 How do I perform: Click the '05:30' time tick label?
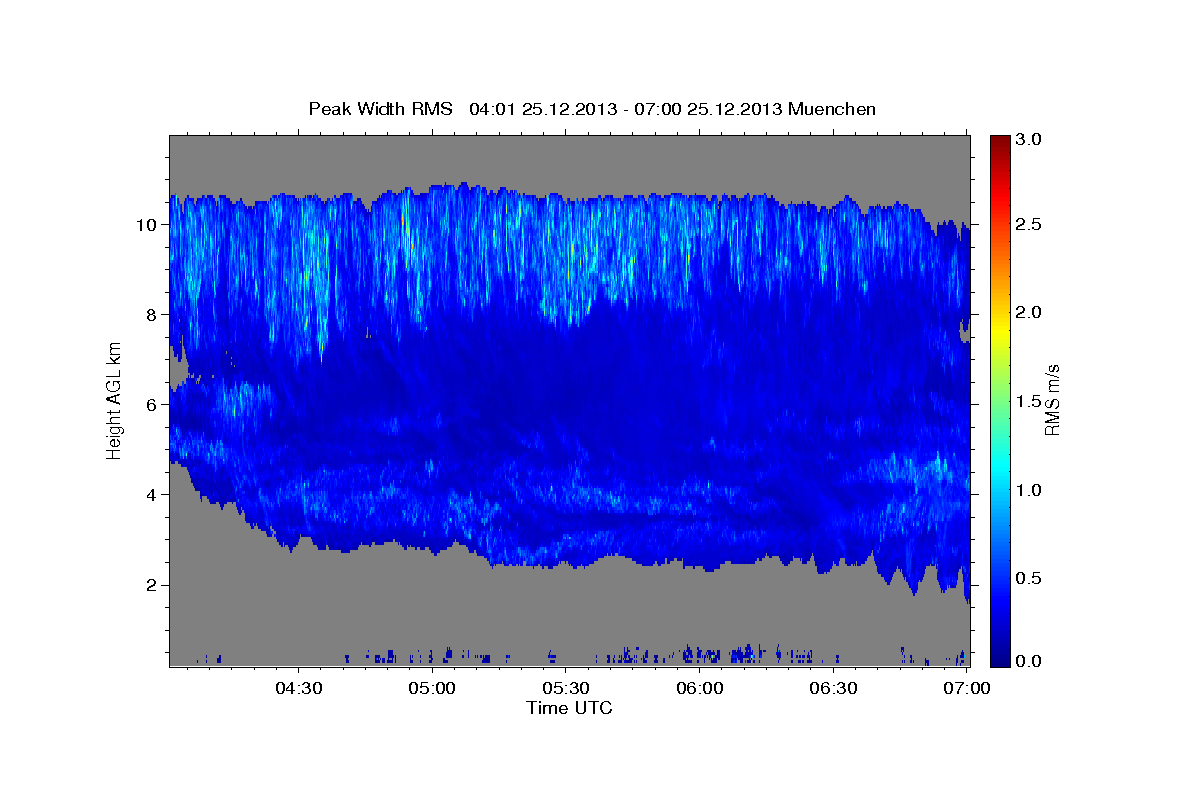566,688
